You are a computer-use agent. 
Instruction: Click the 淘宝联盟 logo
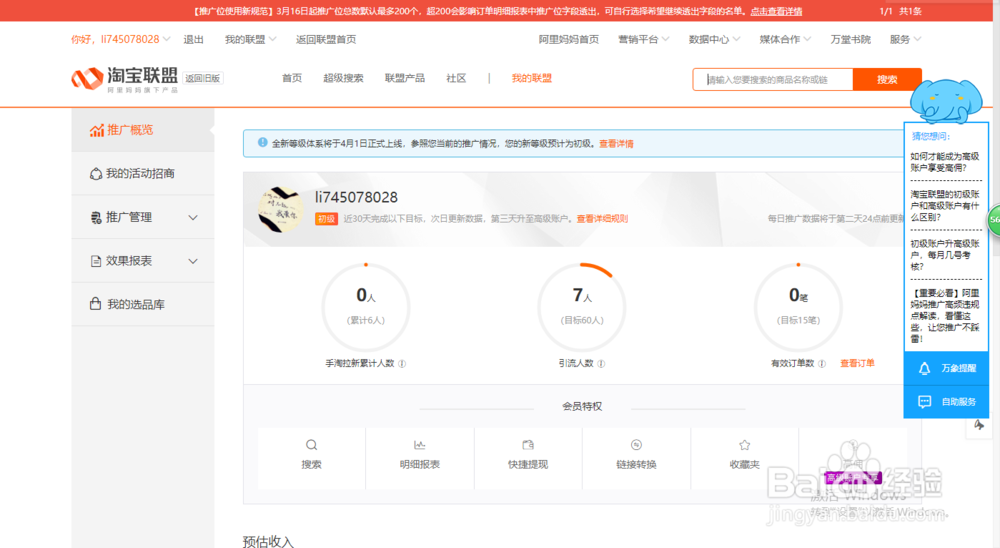pos(124,79)
